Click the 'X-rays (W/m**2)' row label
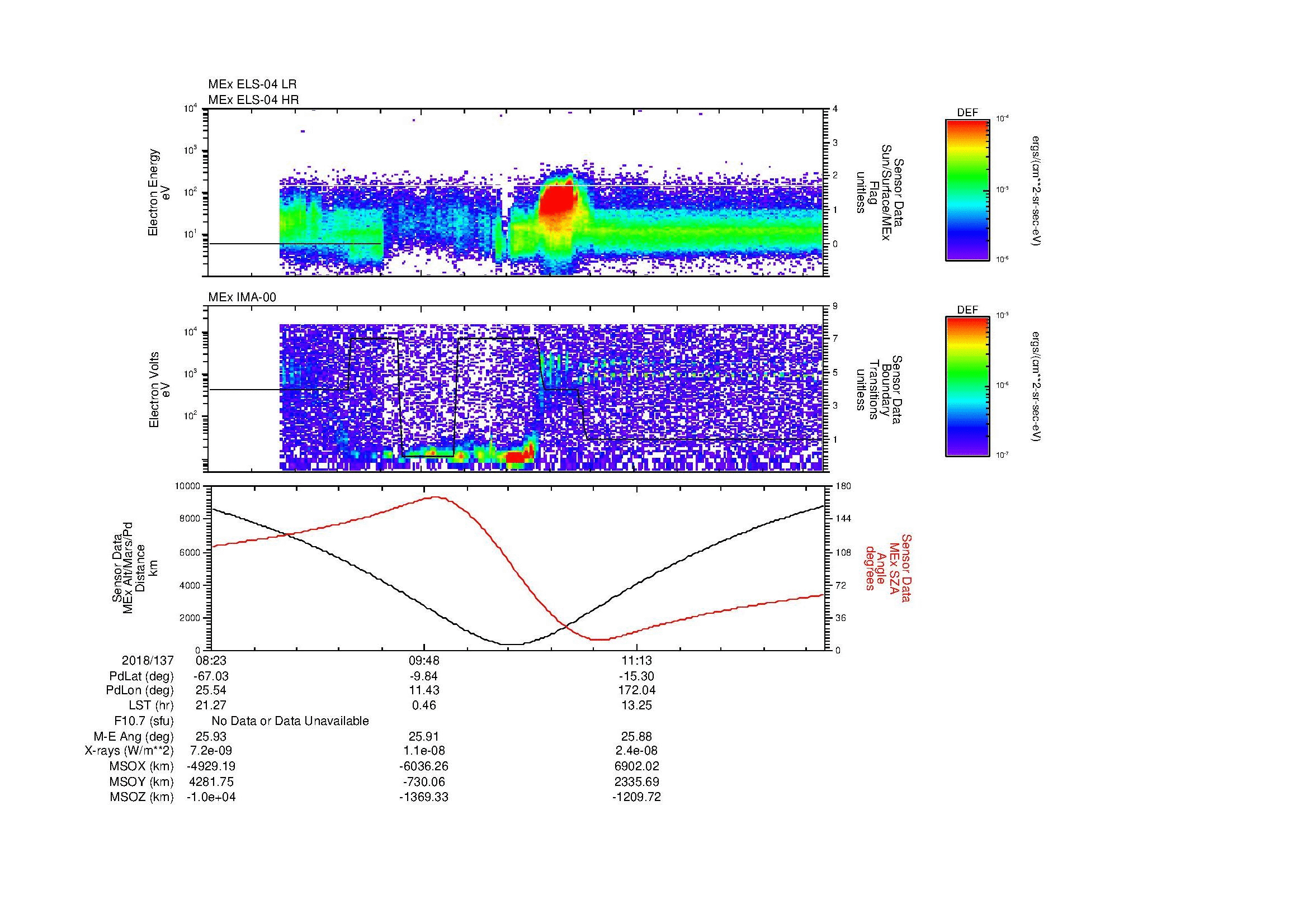The image size is (1308, 924). coord(129,751)
